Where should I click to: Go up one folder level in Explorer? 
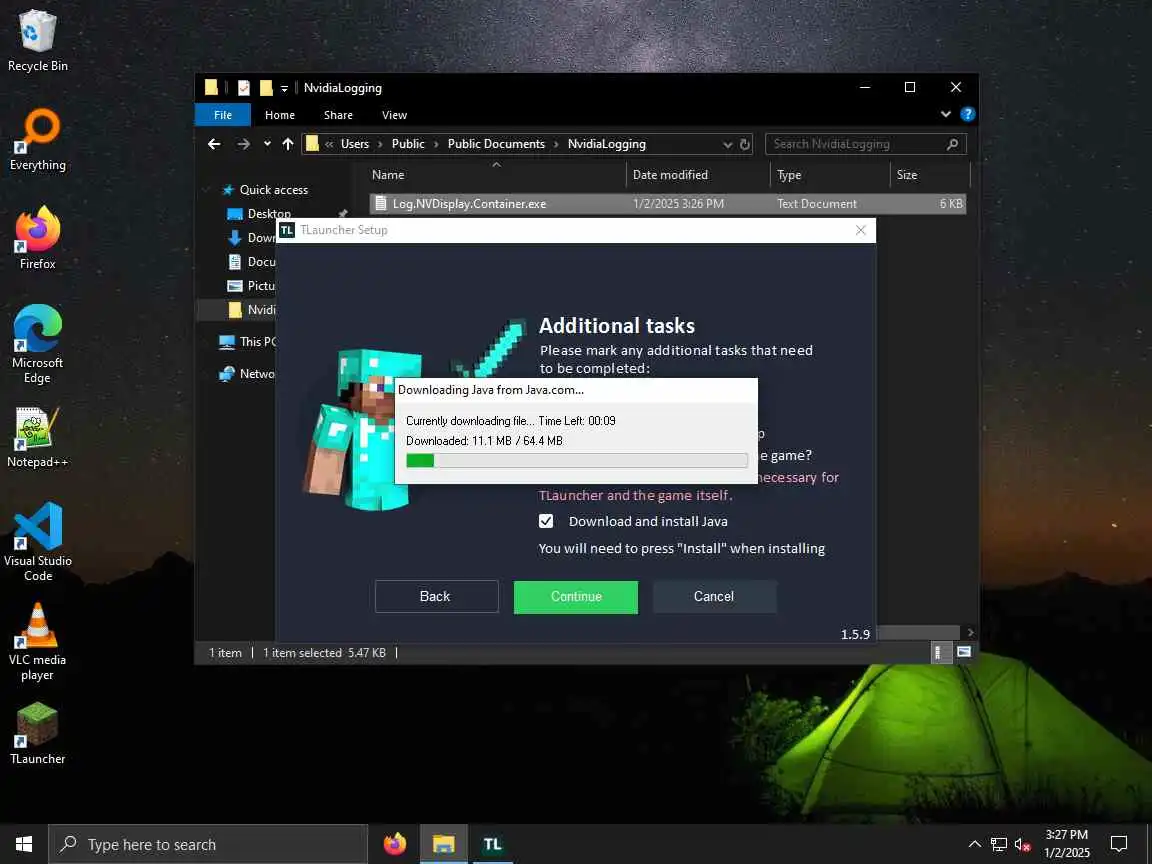[x=288, y=144]
